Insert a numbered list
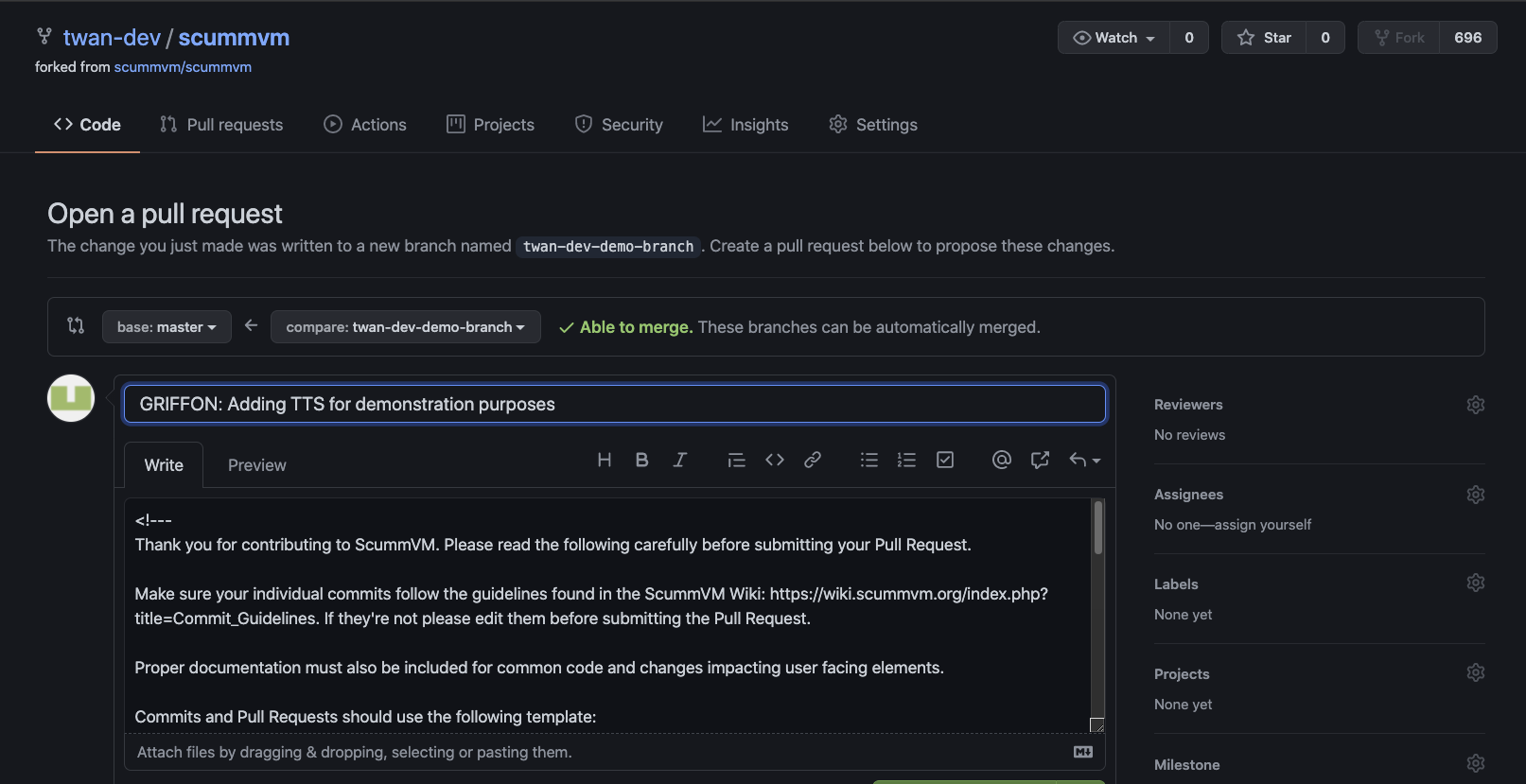1526x784 pixels. (x=906, y=460)
